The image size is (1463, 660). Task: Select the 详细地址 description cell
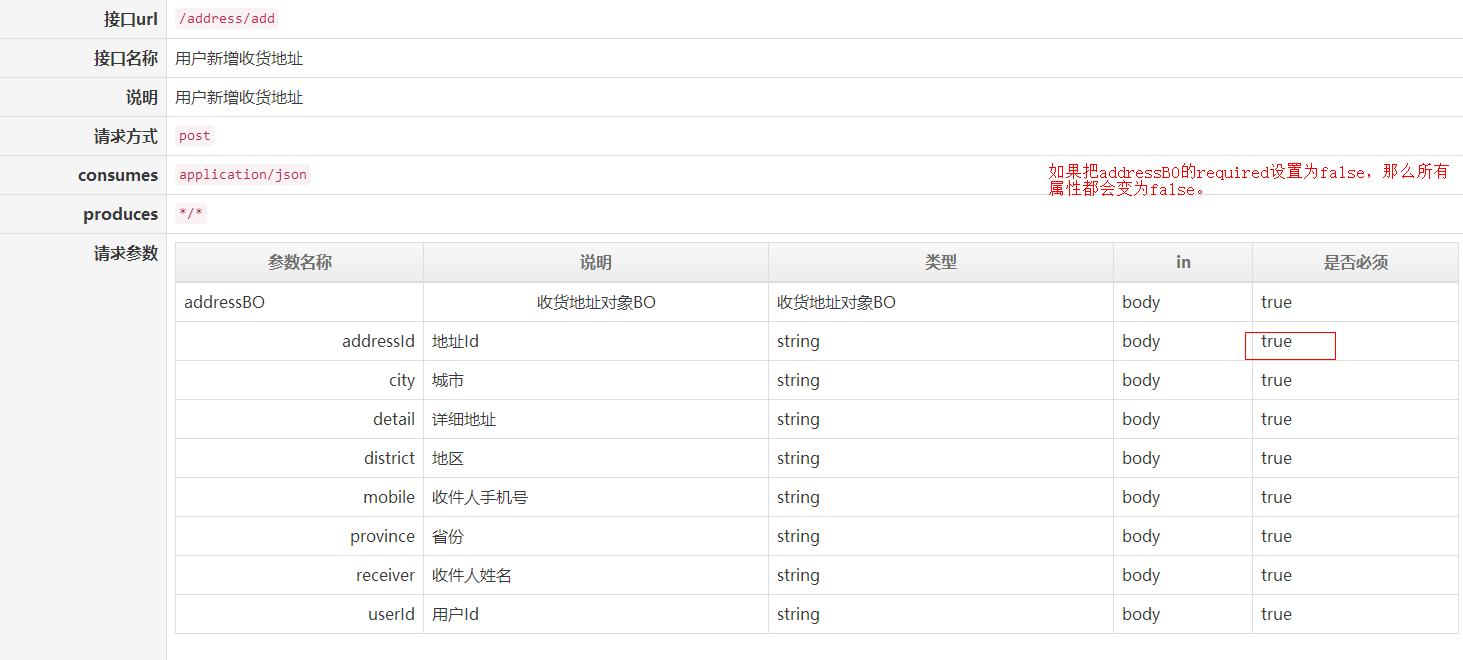[x=464, y=419]
